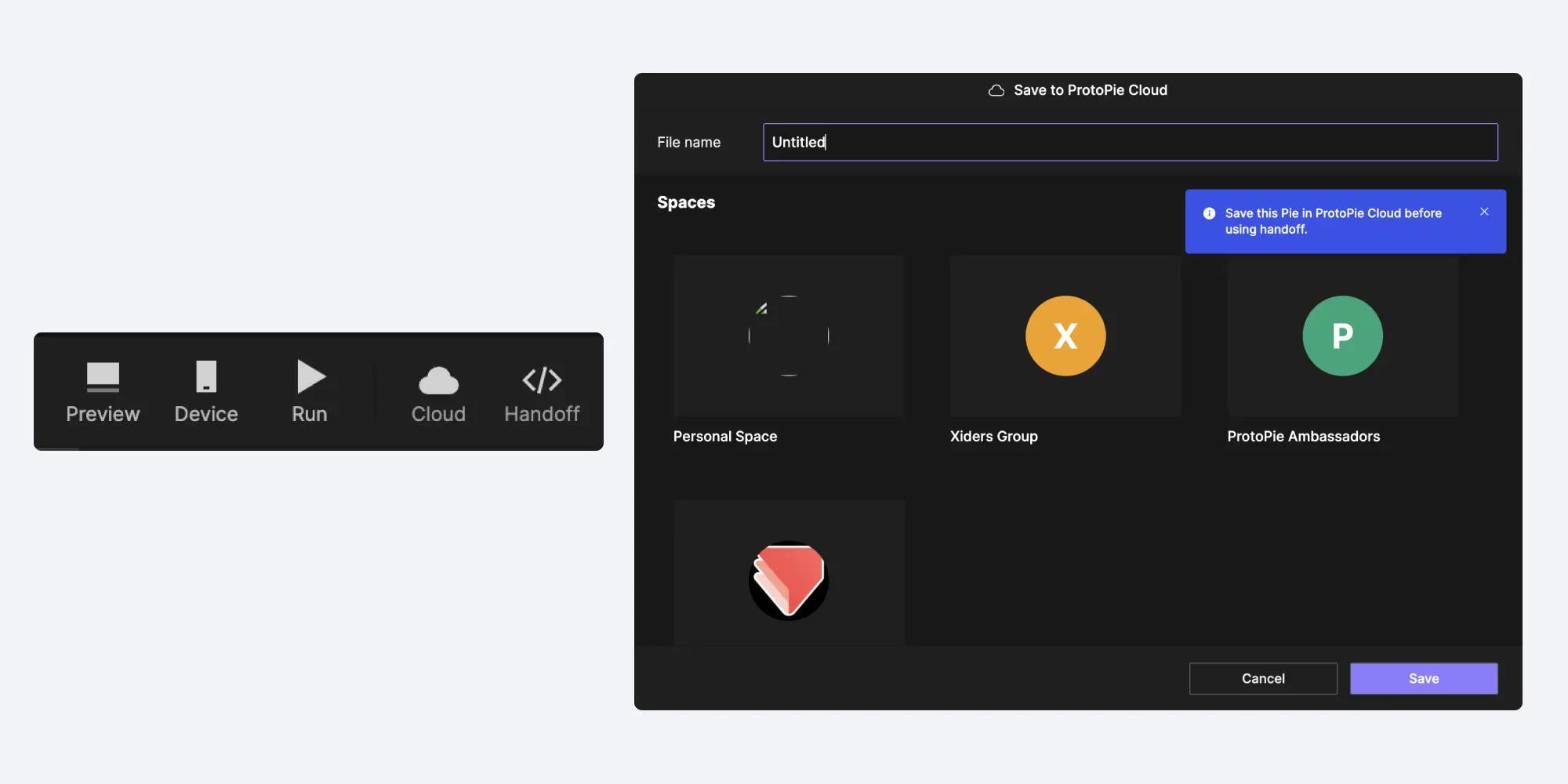
Task: Click the cloud icon in dialog title
Action: point(996,90)
